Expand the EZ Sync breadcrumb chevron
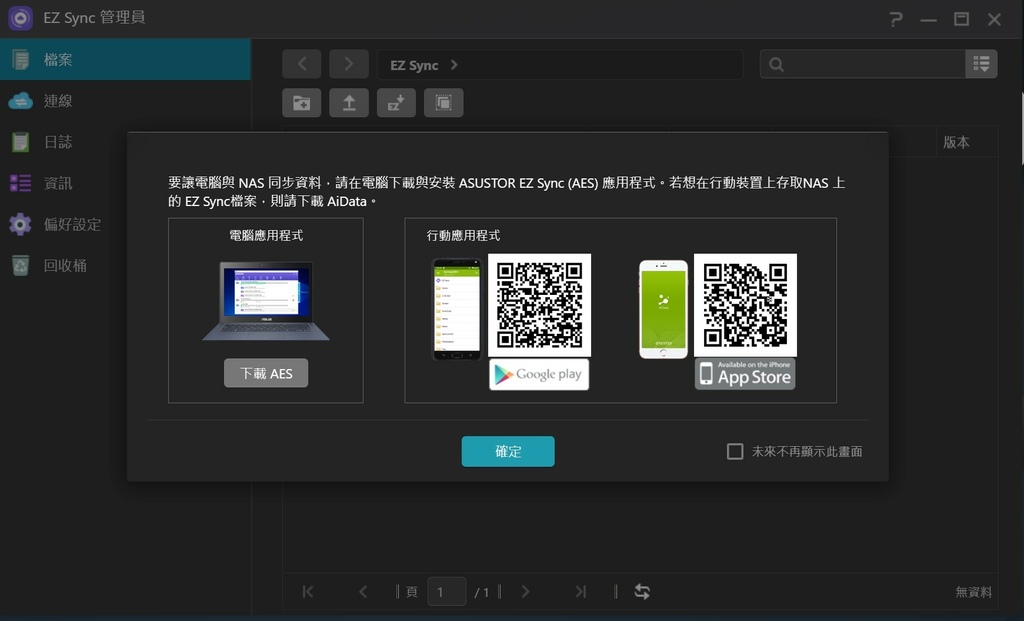Image resolution: width=1024 pixels, height=621 pixels. pos(455,65)
